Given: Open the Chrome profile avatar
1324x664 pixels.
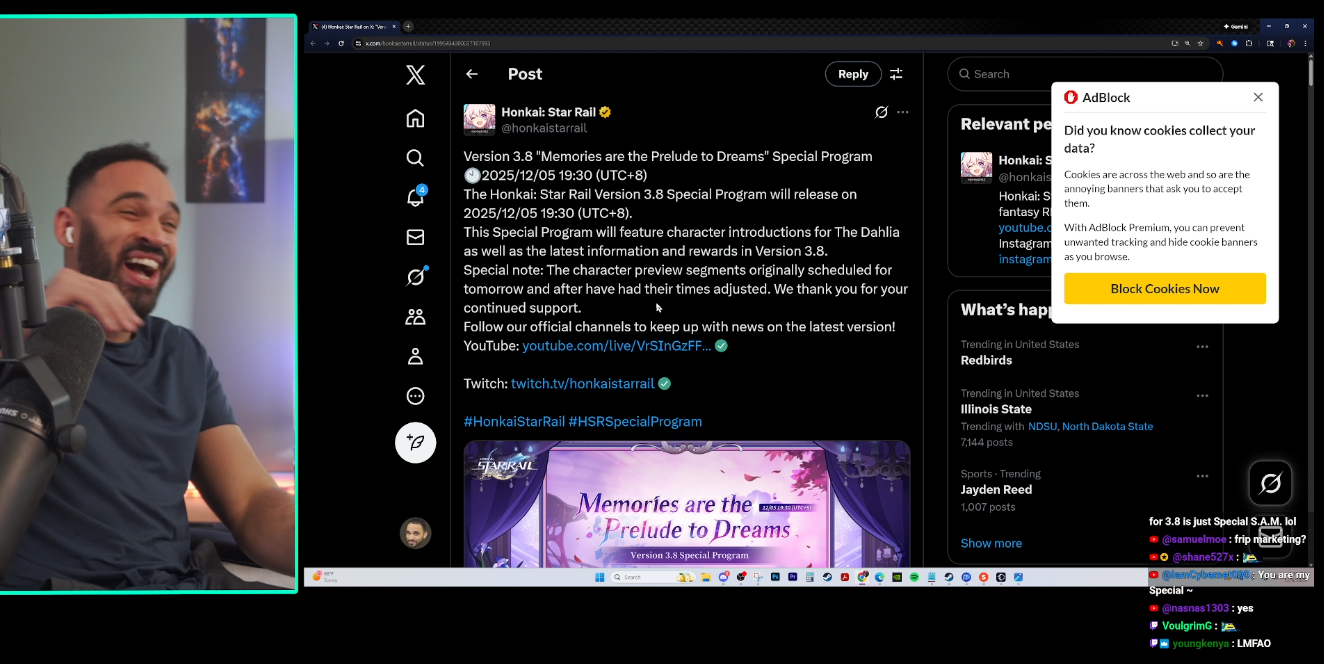Looking at the screenshot, I should coord(1290,44).
